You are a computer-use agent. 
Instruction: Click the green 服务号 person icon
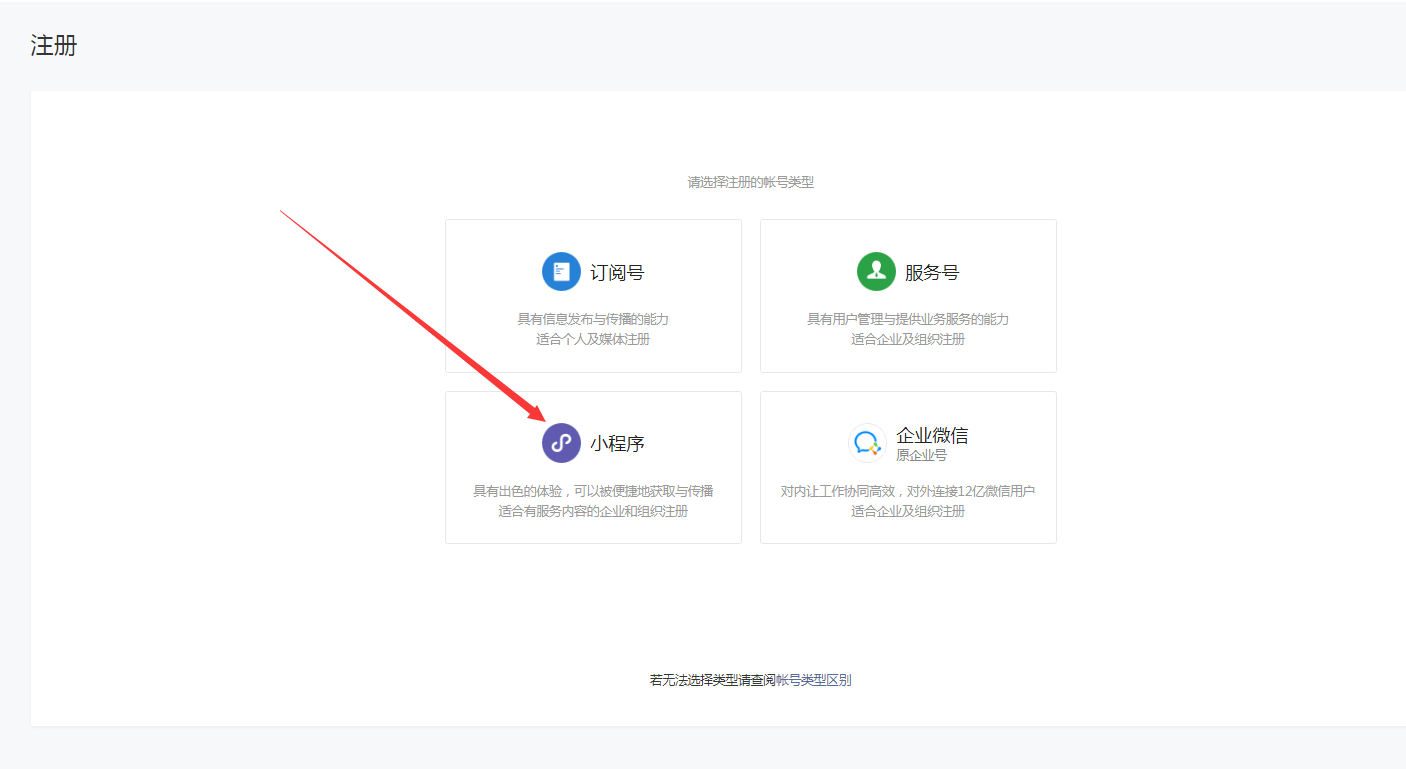pyautogui.click(x=876, y=271)
